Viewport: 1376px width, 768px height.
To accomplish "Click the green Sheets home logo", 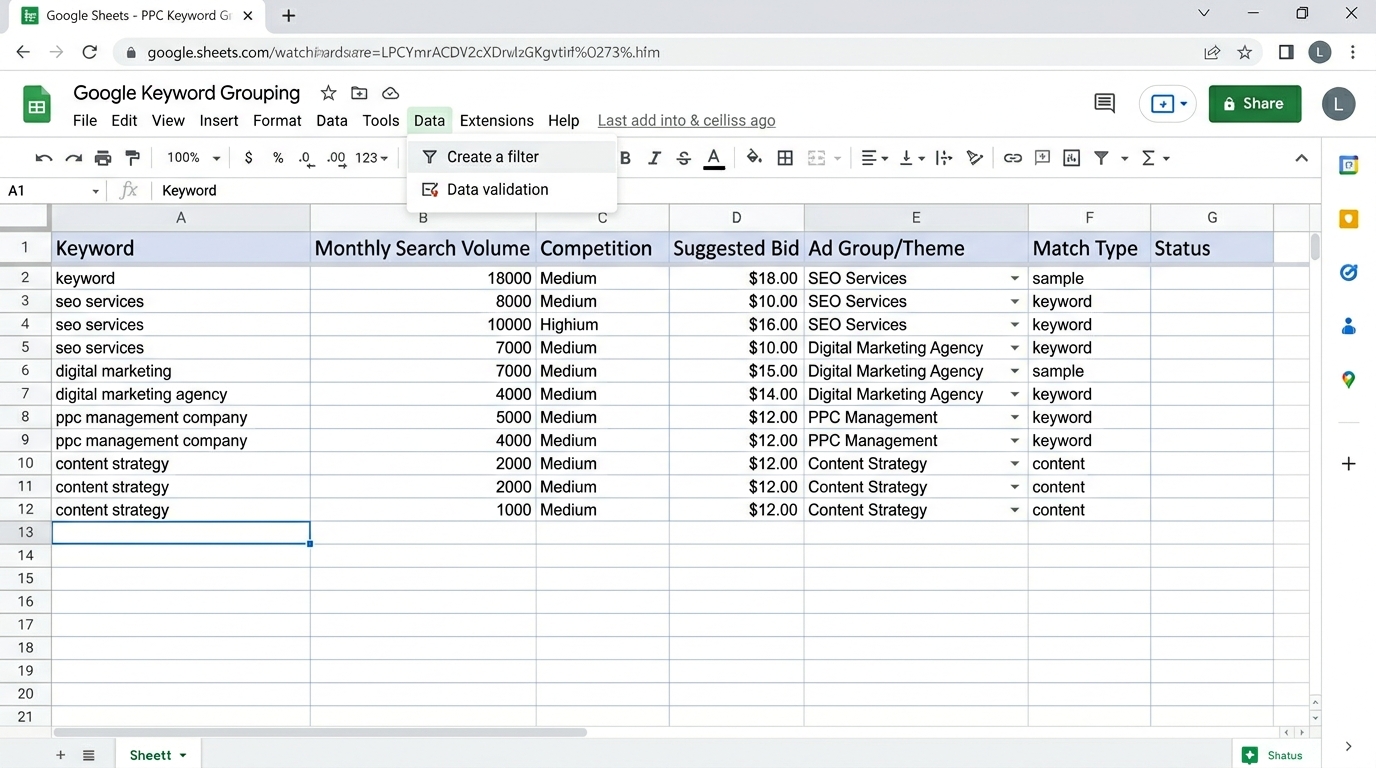I will [x=37, y=104].
